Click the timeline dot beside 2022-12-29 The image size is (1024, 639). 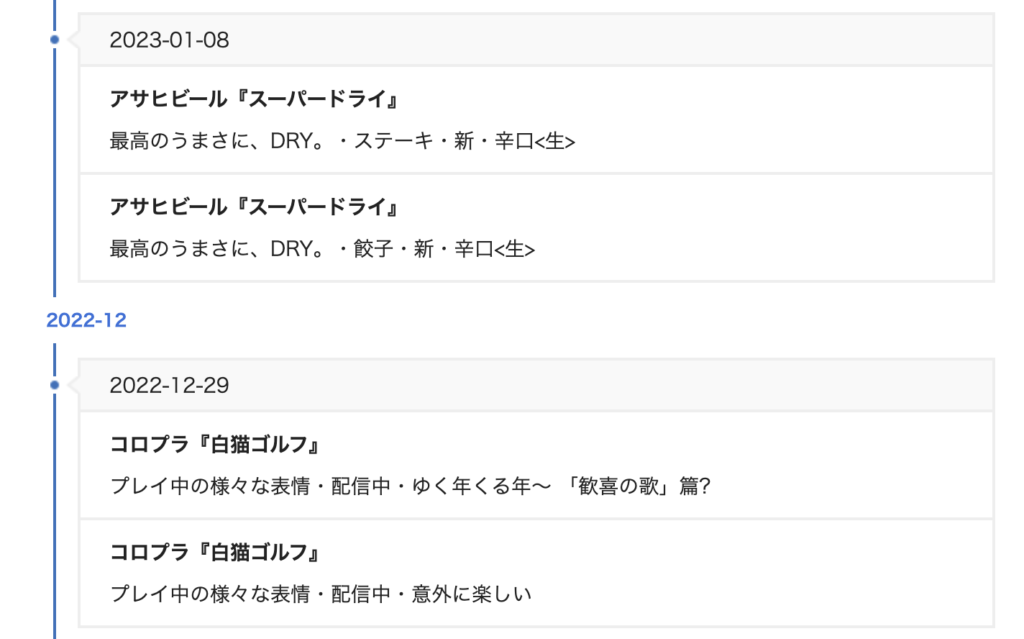(55, 385)
